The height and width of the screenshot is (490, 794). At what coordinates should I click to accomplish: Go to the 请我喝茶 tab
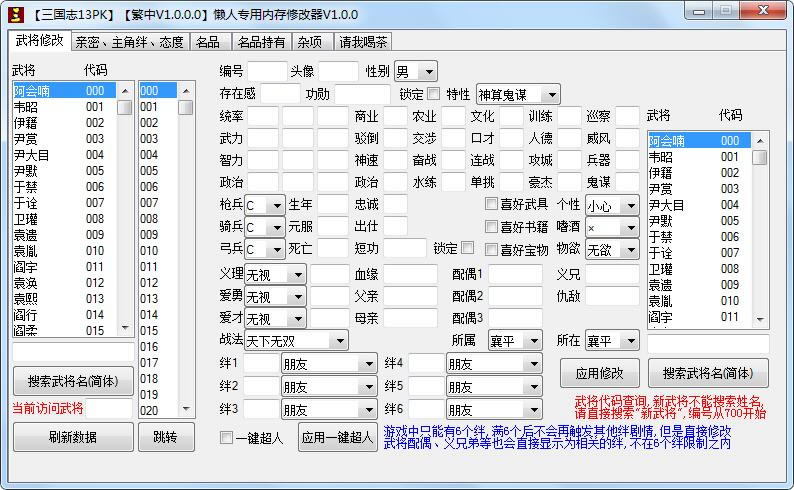click(x=363, y=42)
